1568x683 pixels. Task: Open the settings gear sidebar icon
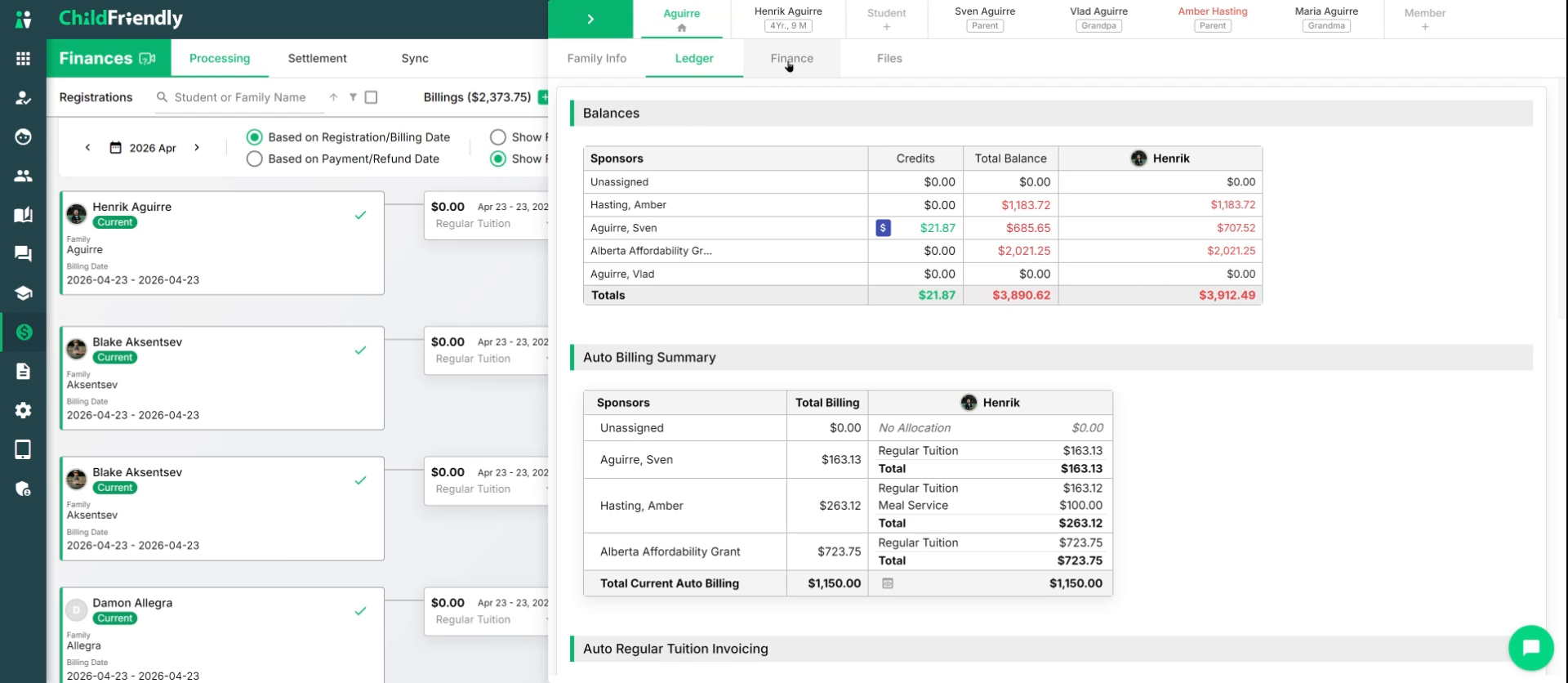point(23,410)
